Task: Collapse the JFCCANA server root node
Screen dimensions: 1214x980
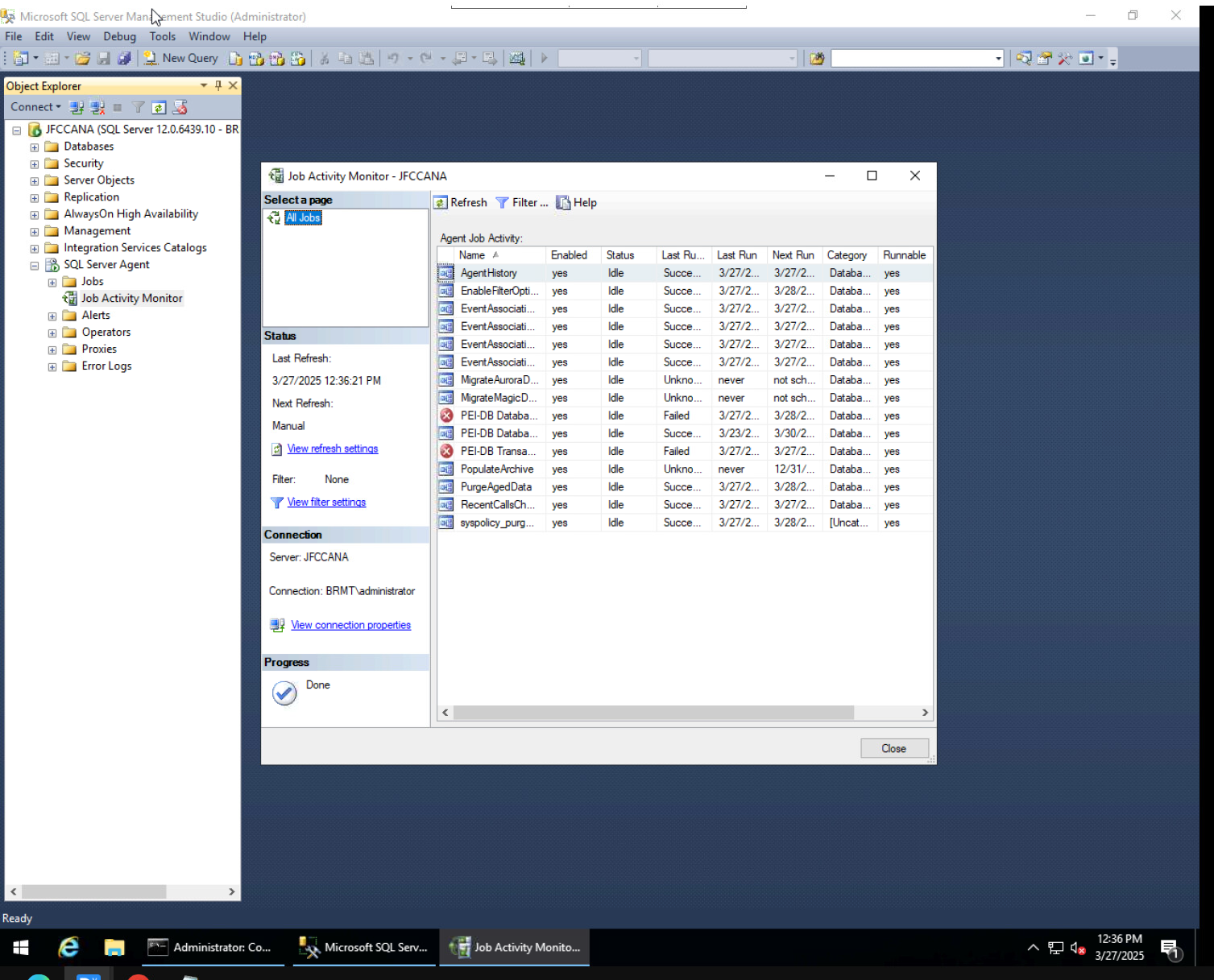Action: point(16,130)
